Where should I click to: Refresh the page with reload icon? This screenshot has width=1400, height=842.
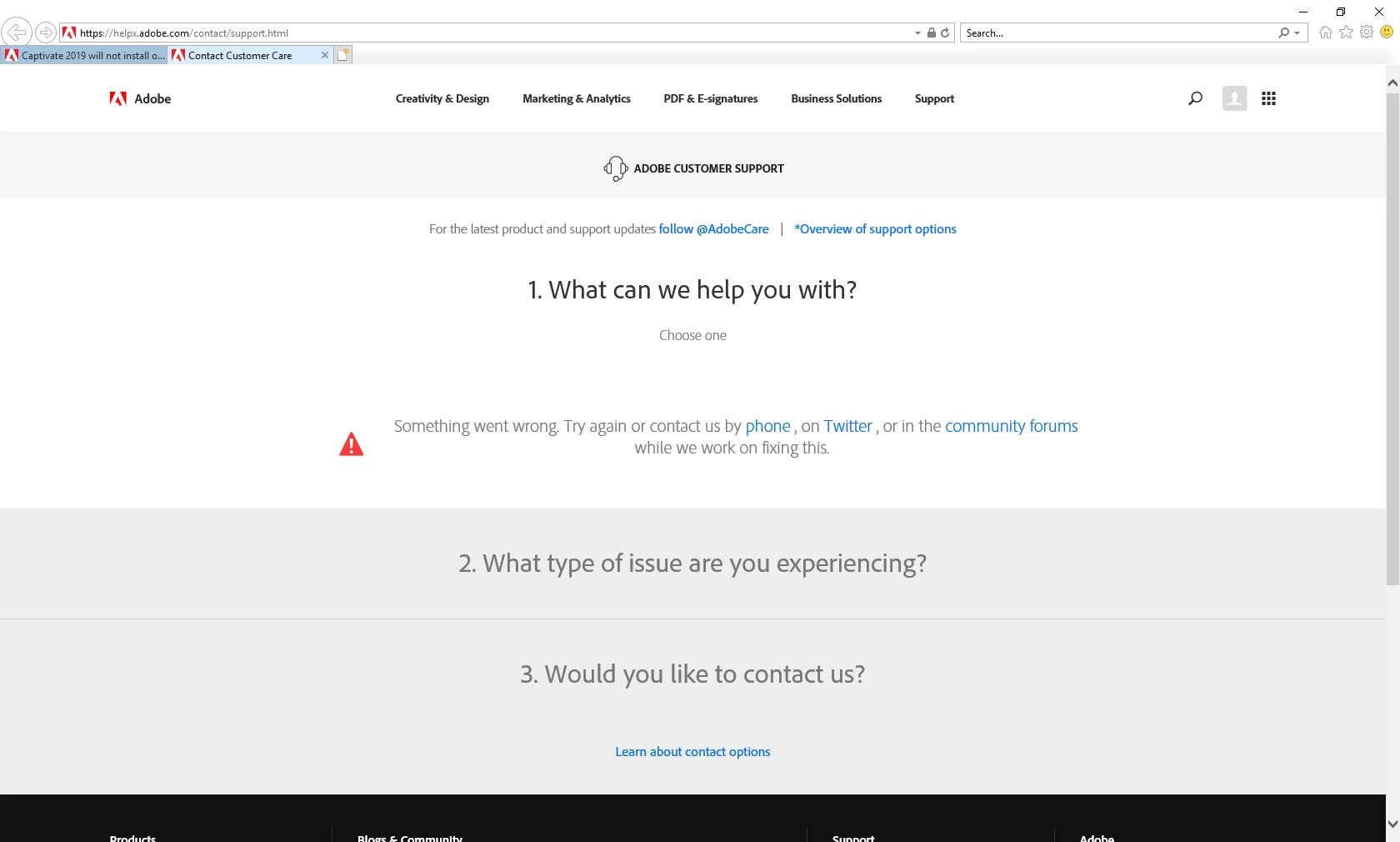(945, 33)
